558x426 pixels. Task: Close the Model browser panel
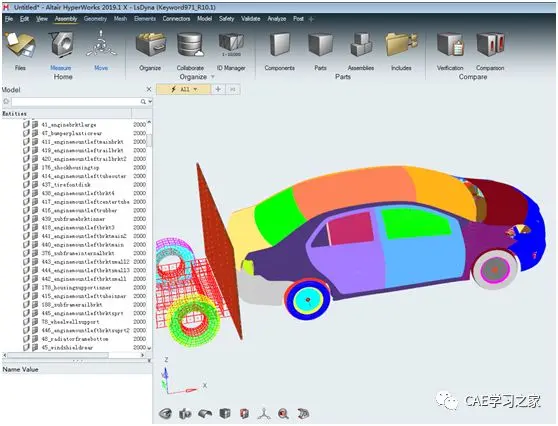[x=149, y=89]
